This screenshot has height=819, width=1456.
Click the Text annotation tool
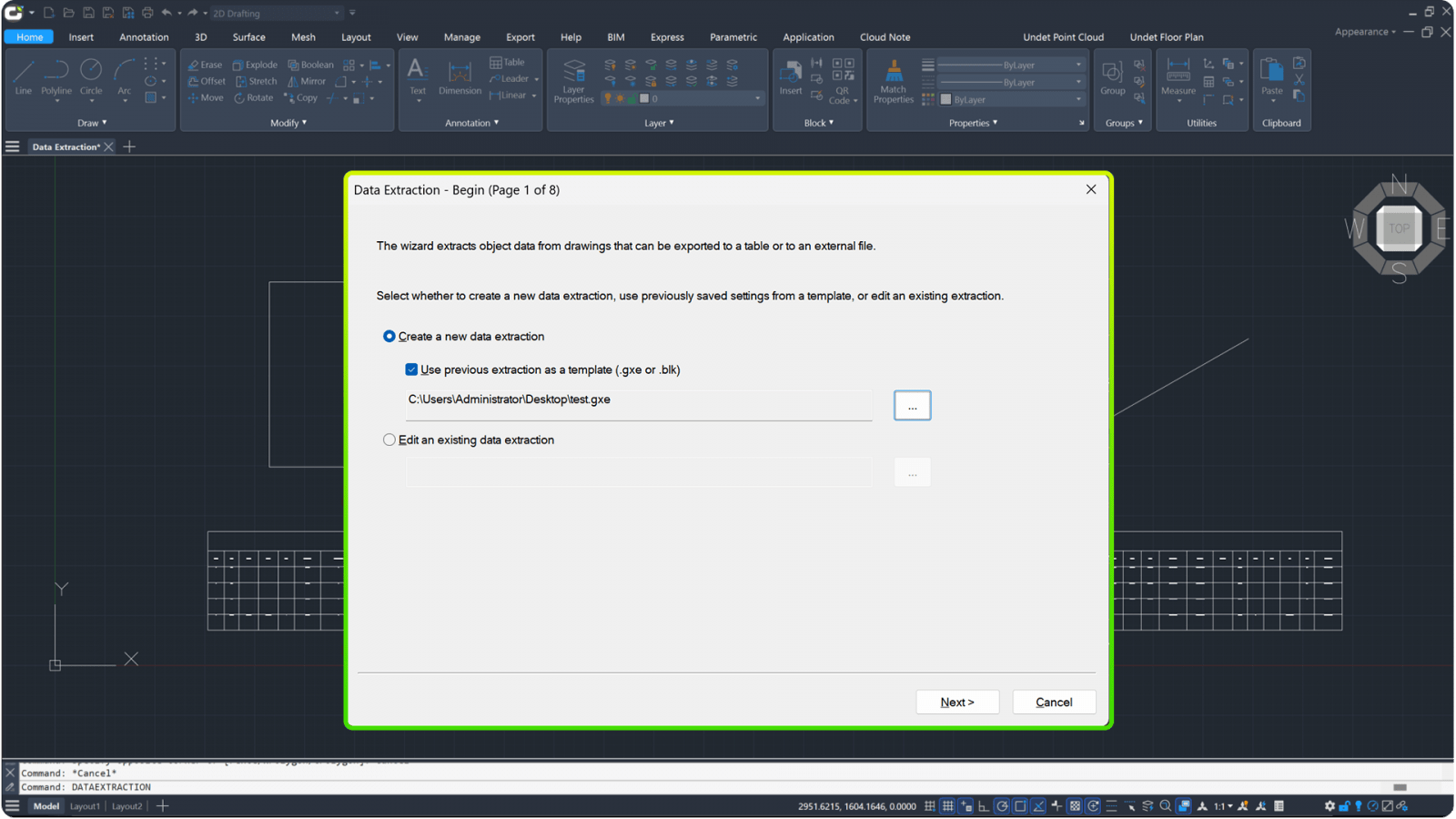click(x=417, y=76)
